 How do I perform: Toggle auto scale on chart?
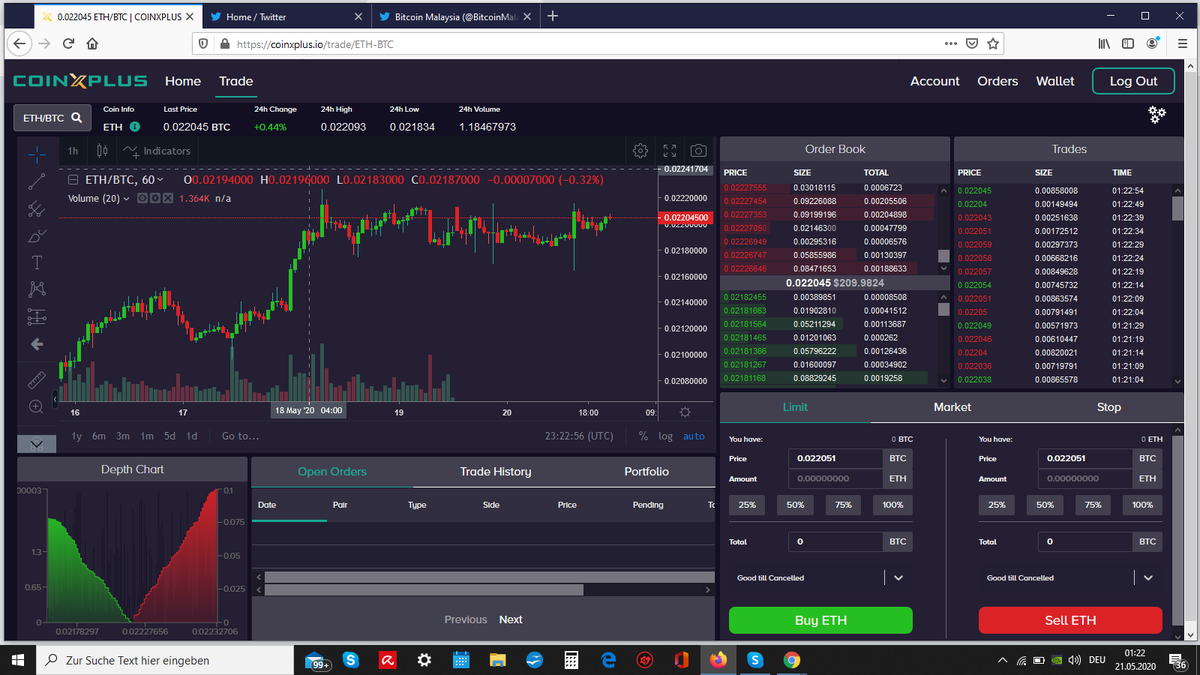693,436
